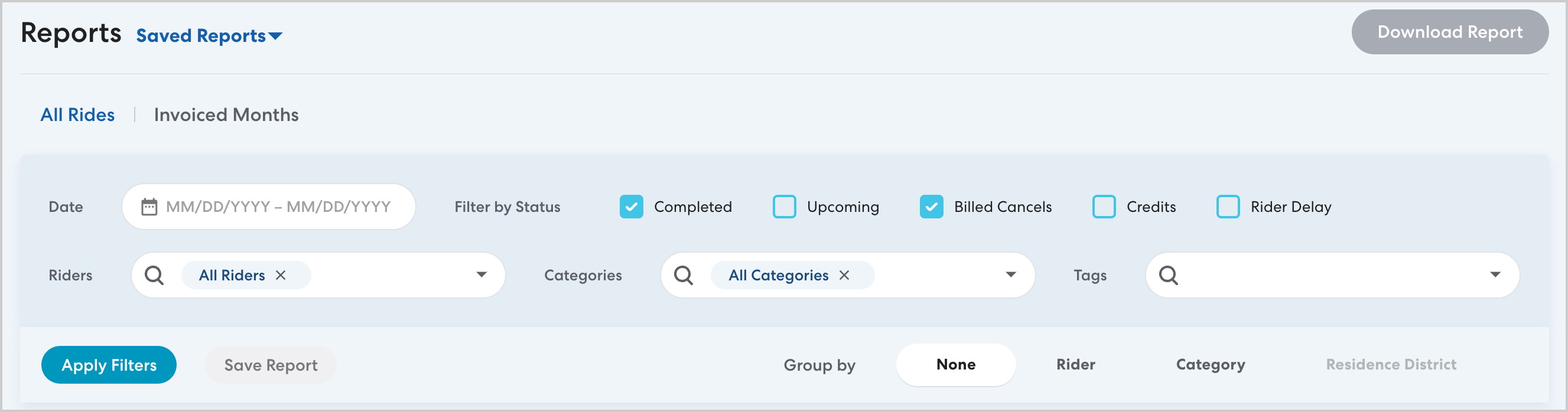
Task: Select the All Rides tab
Action: point(77,115)
